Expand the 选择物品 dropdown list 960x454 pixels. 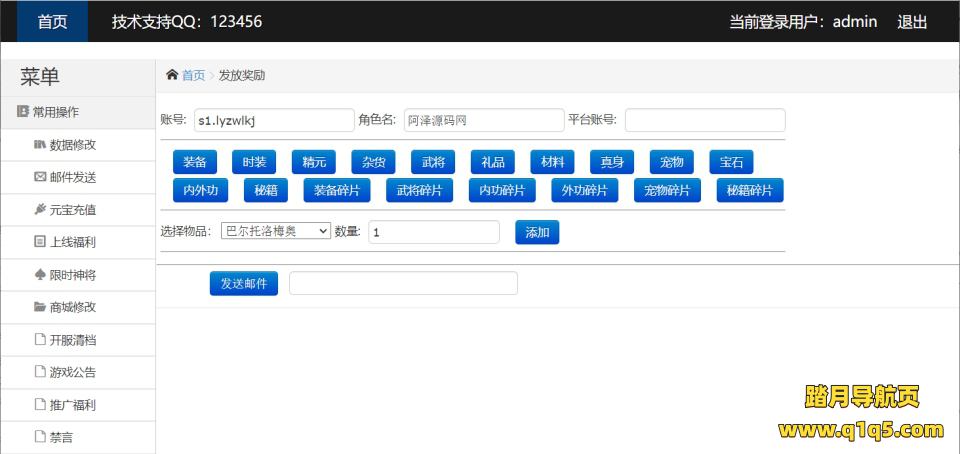tap(275, 231)
